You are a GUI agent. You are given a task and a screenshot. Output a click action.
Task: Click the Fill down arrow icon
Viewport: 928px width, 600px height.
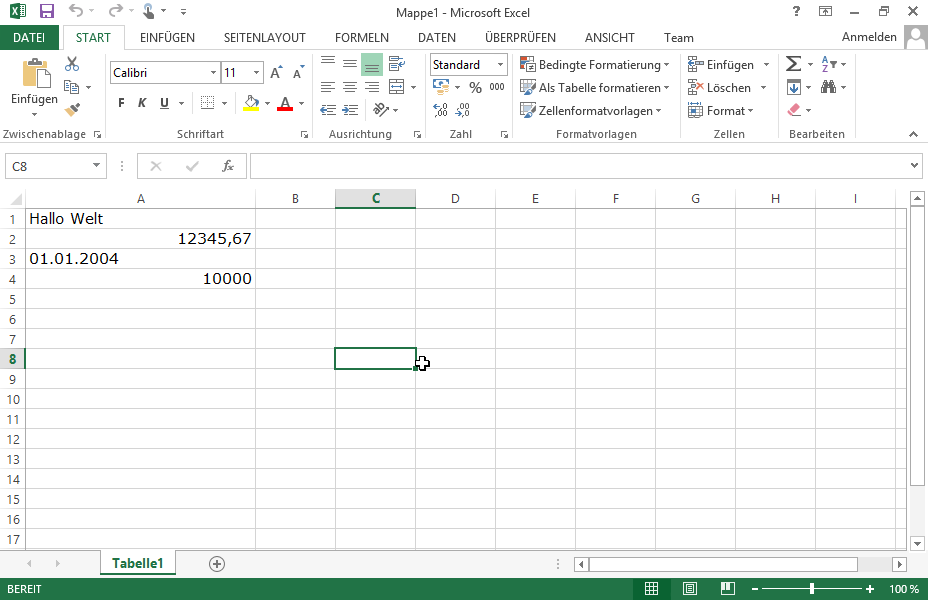pyautogui.click(x=794, y=87)
